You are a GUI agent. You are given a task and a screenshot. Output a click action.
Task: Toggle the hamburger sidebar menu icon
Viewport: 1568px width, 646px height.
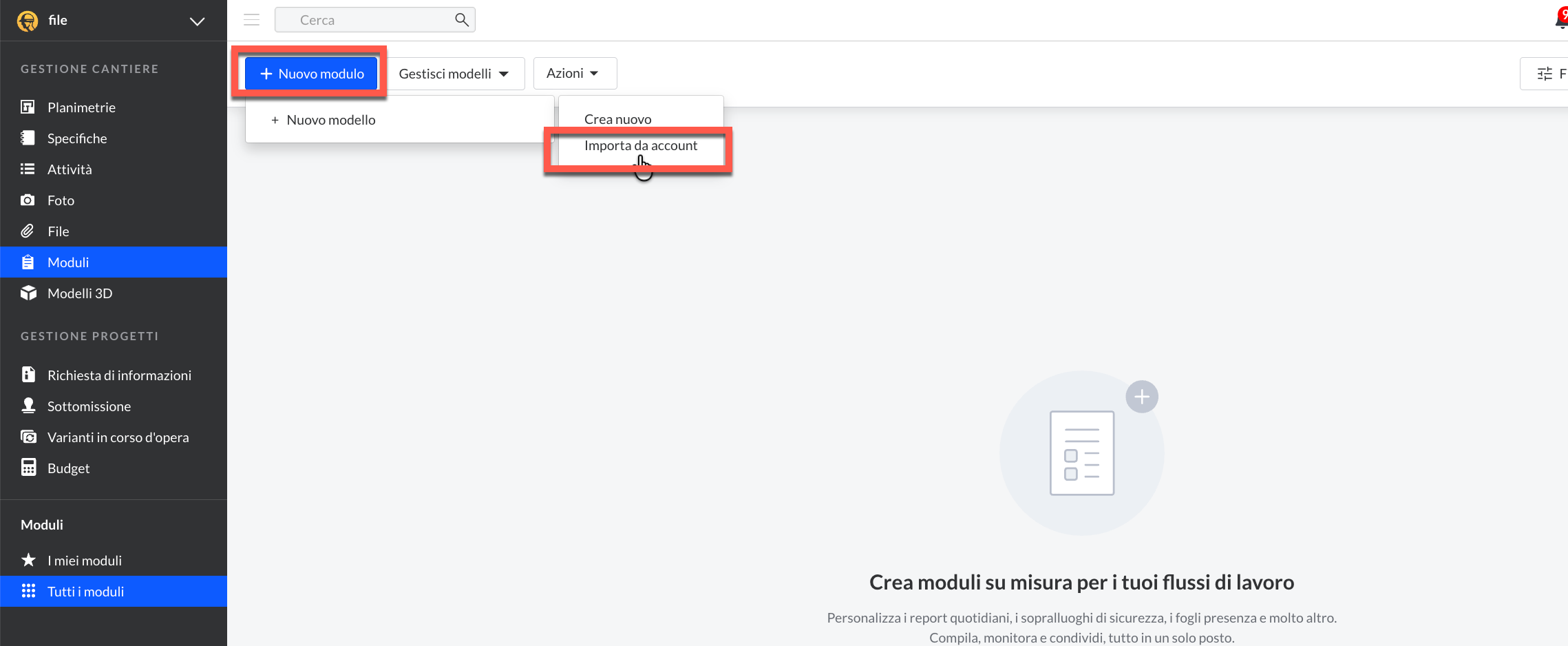(x=251, y=20)
